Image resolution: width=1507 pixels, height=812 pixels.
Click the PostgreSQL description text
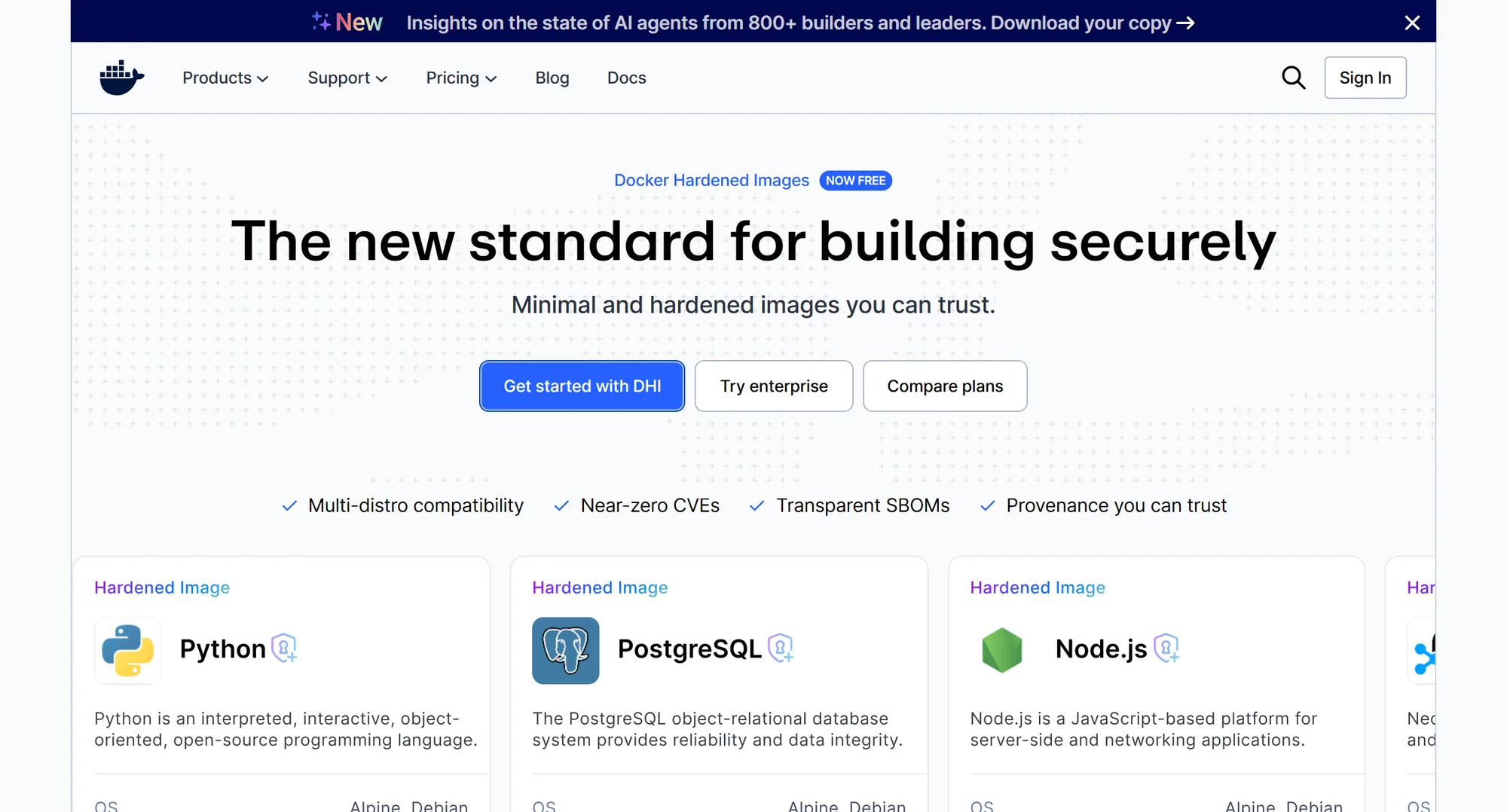(x=717, y=729)
